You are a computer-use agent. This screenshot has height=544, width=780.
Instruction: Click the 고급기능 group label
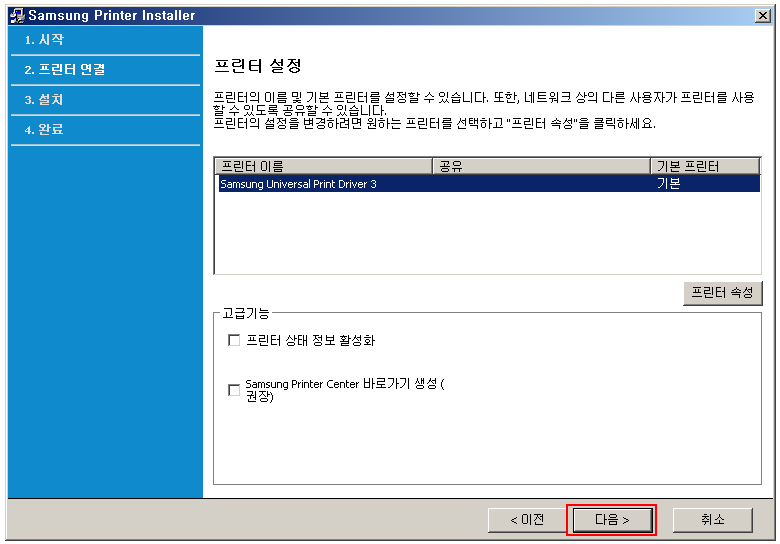click(x=246, y=313)
